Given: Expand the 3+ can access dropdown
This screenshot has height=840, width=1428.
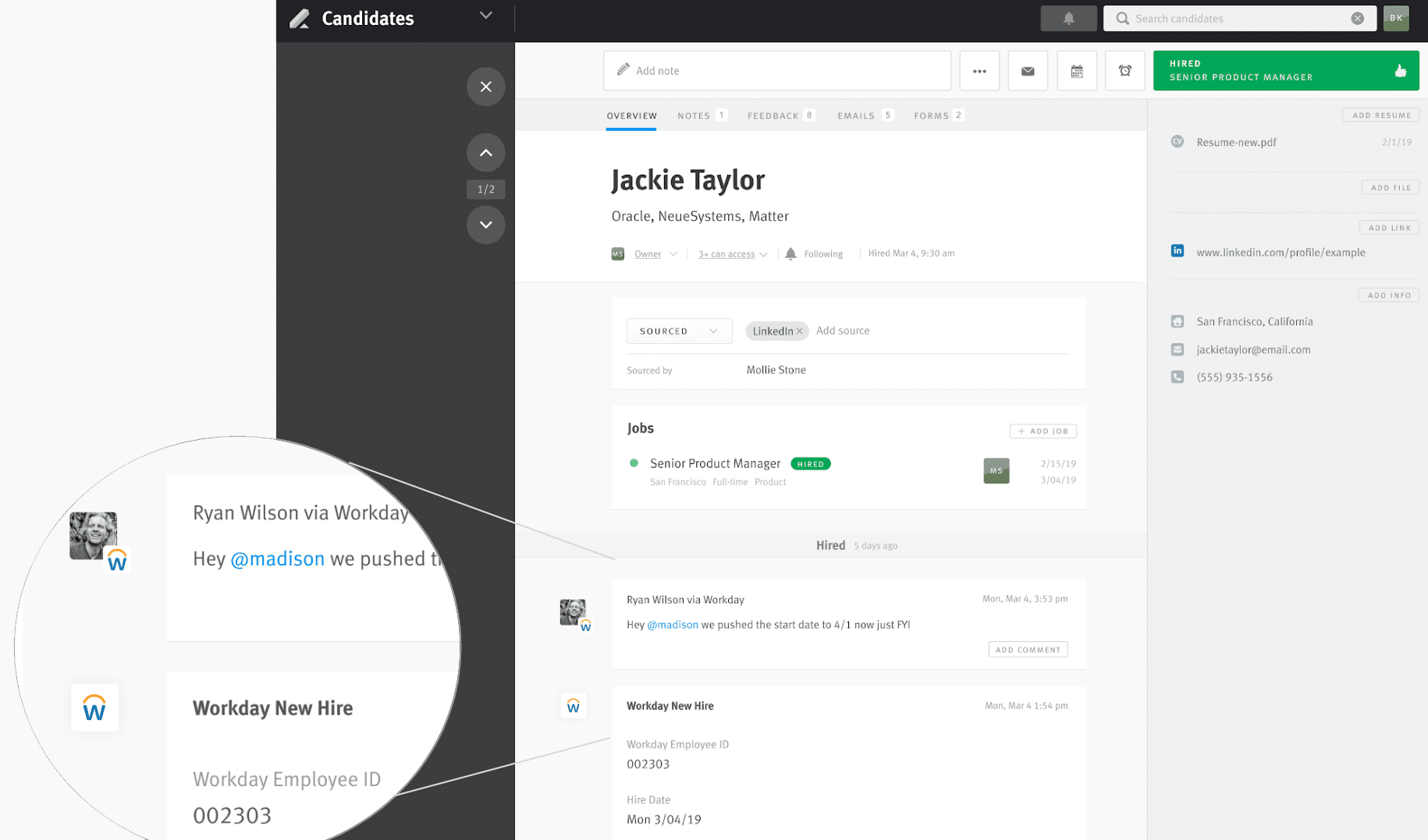Looking at the screenshot, I should tap(731, 253).
